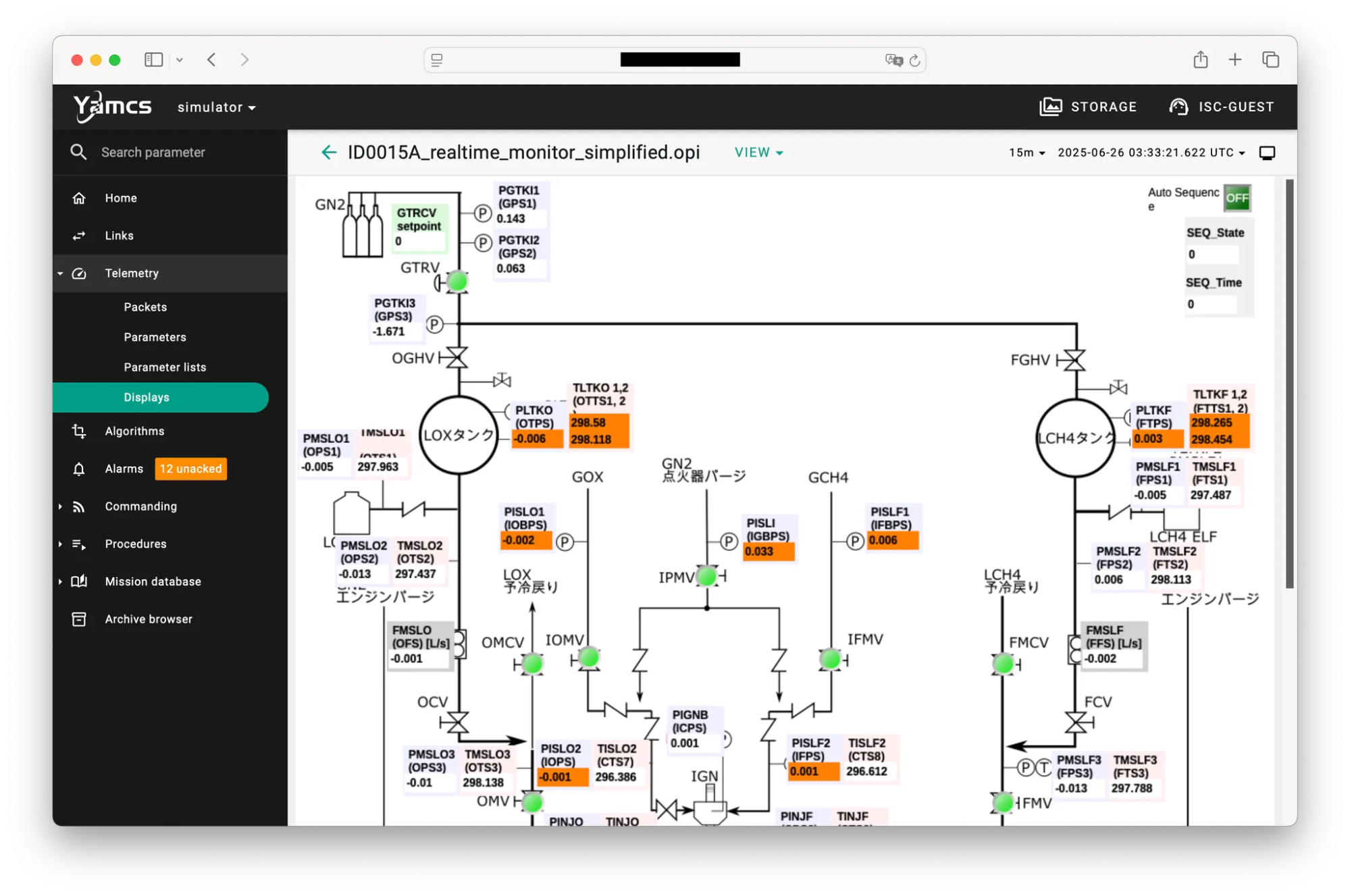Click the Mission database book icon
Viewport: 1350px width, 896px height.
79,581
